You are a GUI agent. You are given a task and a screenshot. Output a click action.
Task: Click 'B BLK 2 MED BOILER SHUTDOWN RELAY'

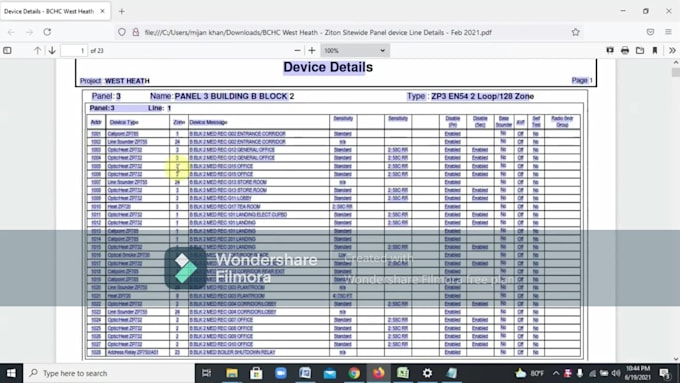[x=232, y=352]
